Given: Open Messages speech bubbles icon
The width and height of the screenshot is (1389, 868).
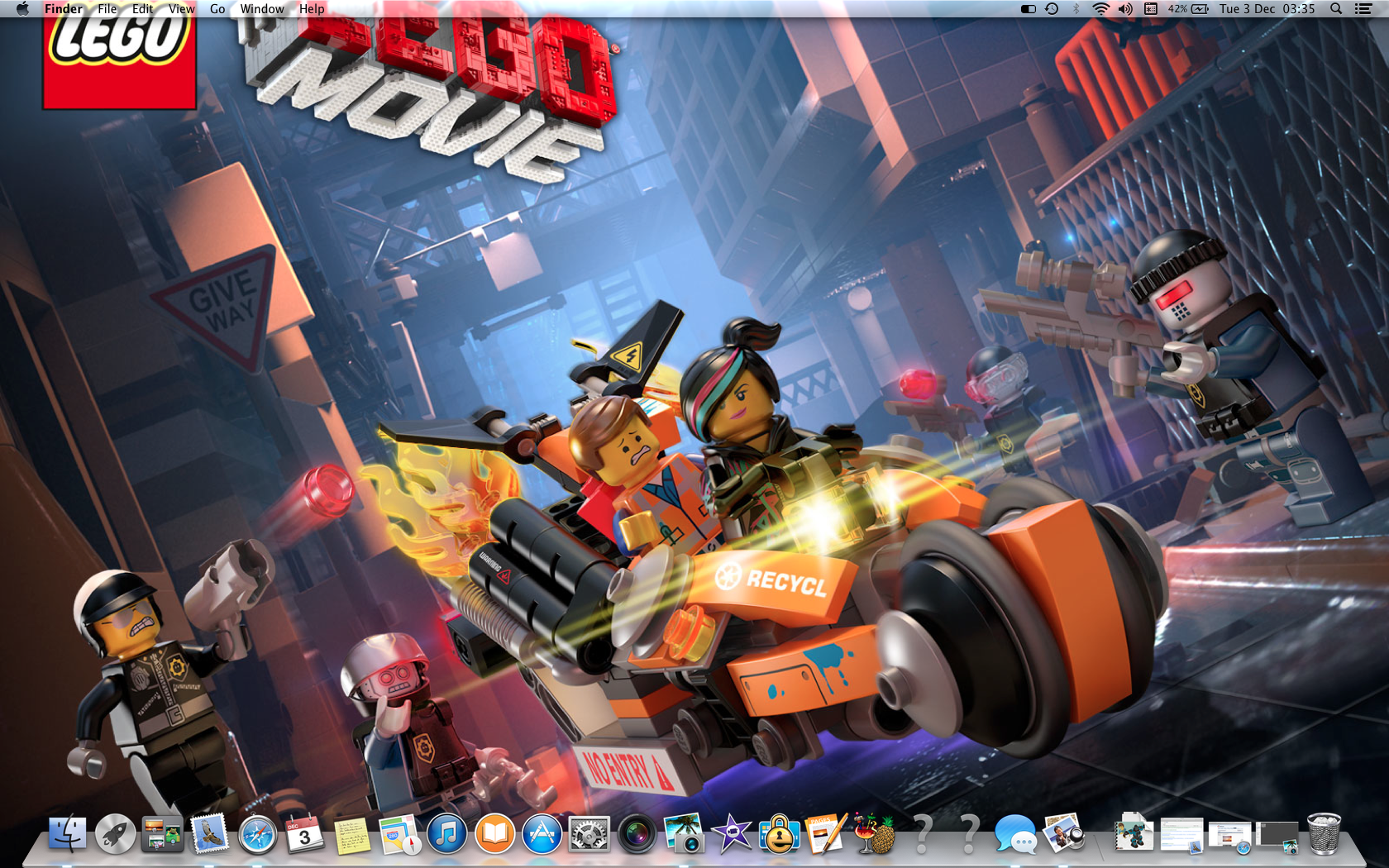Looking at the screenshot, I should coord(1015,833).
